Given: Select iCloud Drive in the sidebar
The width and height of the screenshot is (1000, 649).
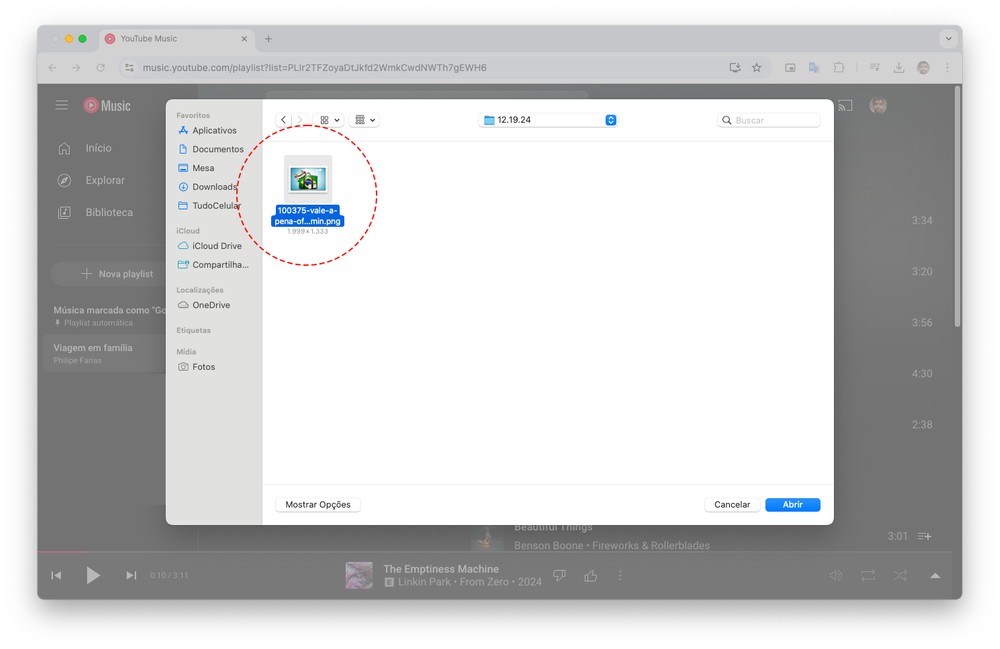Looking at the screenshot, I should pyautogui.click(x=216, y=246).
